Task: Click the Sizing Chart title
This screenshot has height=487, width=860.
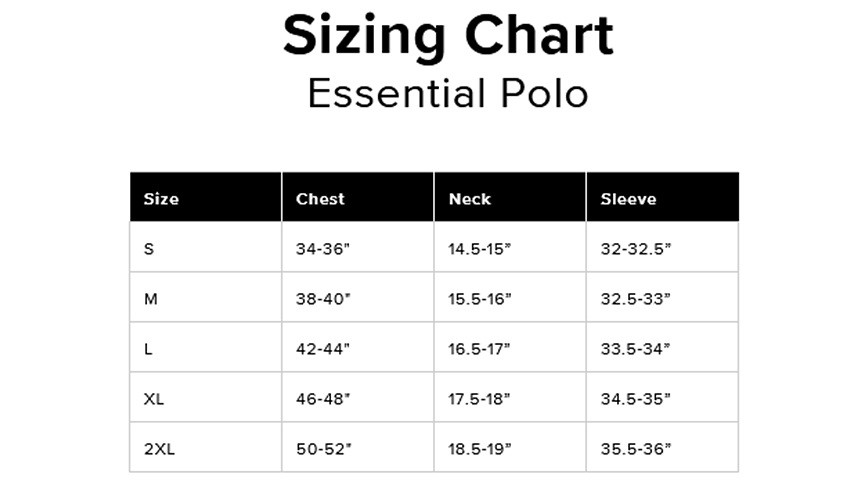Action: 448,37
